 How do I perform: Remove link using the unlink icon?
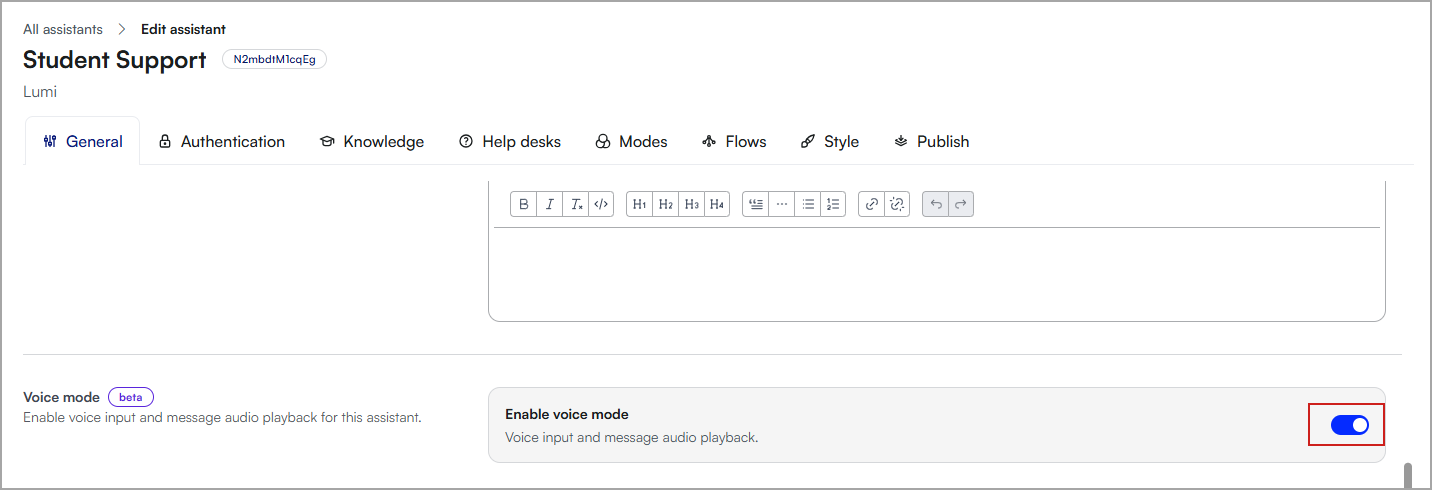click(x=897, y=204)
